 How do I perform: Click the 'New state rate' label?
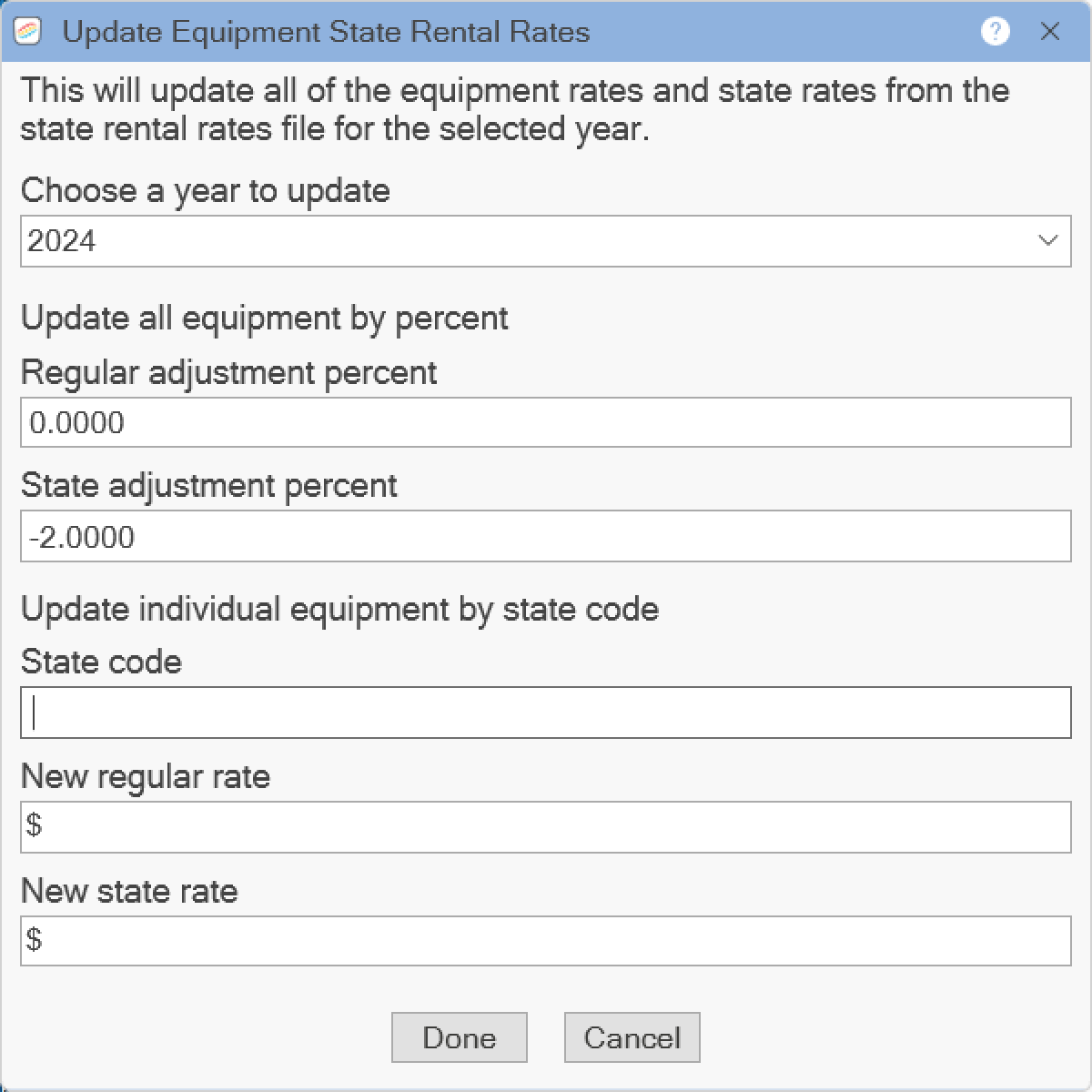tap(129, 891)
